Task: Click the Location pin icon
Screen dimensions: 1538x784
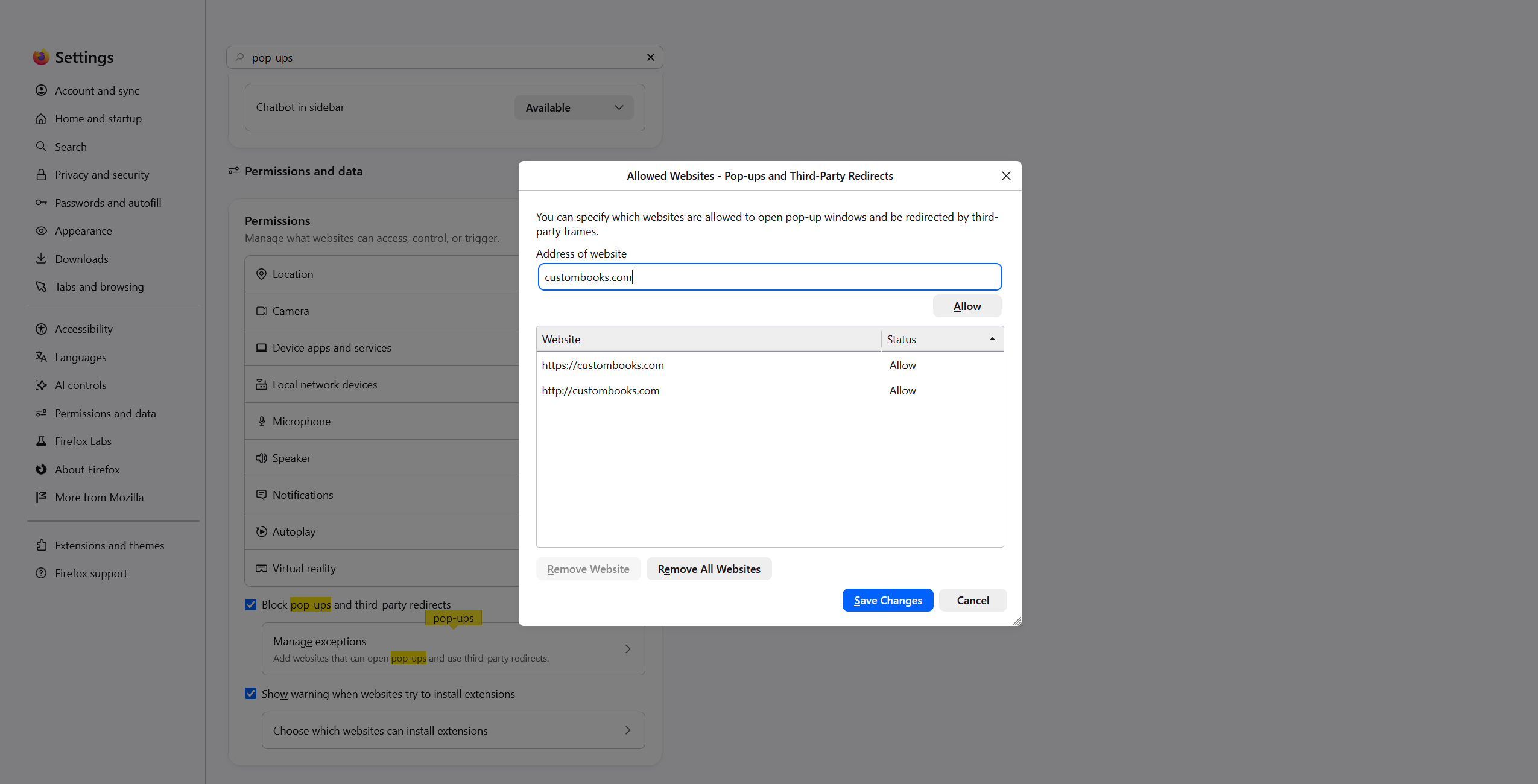Action: click(x=261, y=274)
